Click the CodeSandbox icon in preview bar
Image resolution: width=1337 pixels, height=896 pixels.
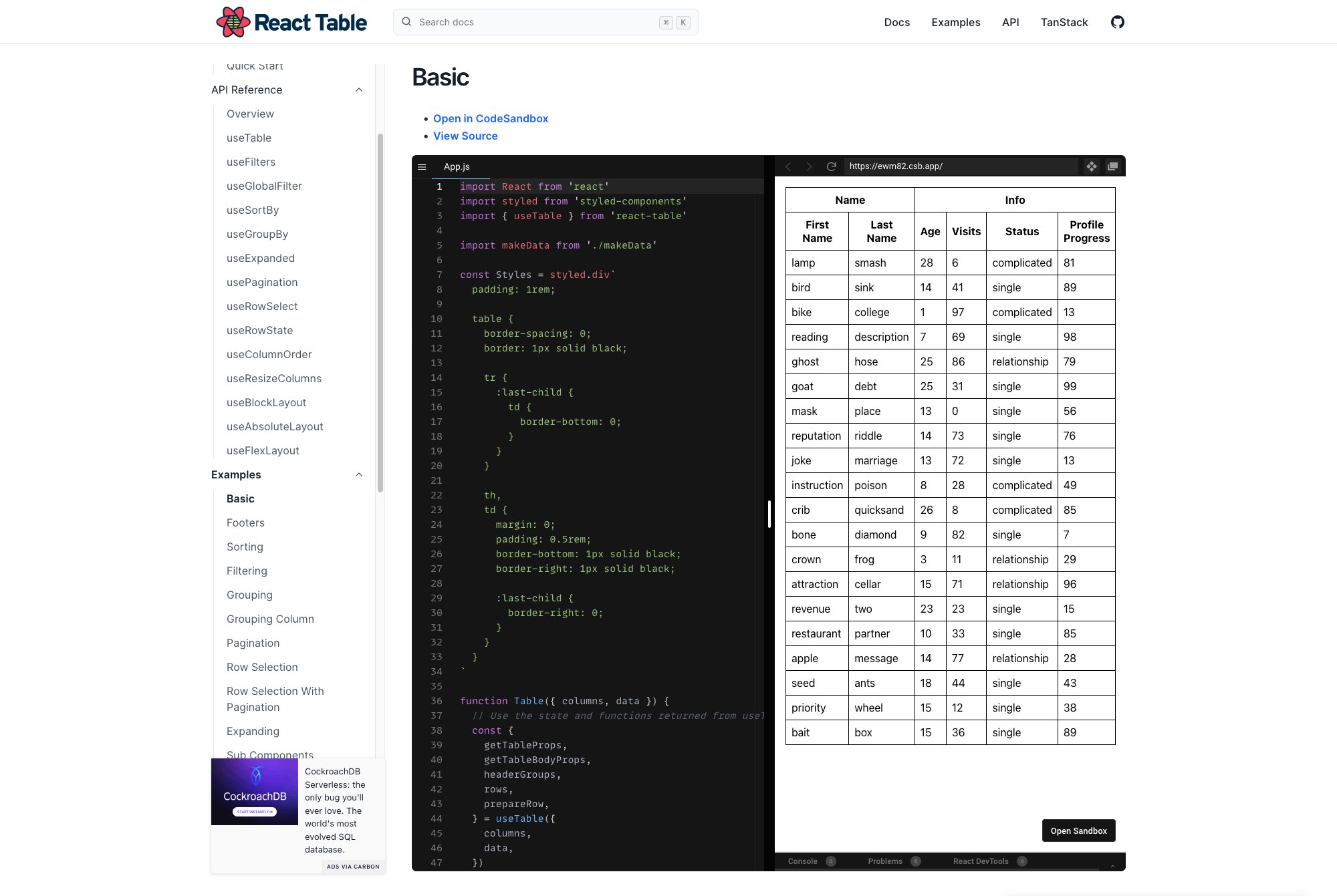[1091, 166]
